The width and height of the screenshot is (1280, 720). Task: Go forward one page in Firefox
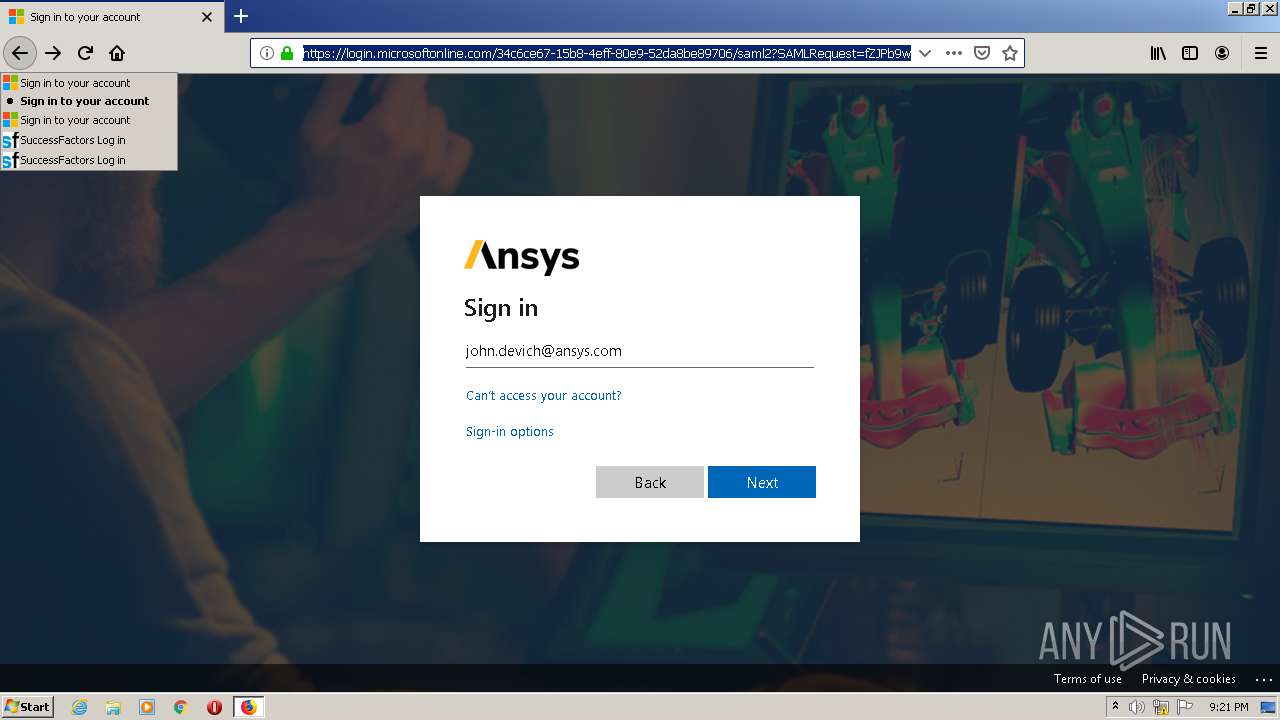[54, 53]
